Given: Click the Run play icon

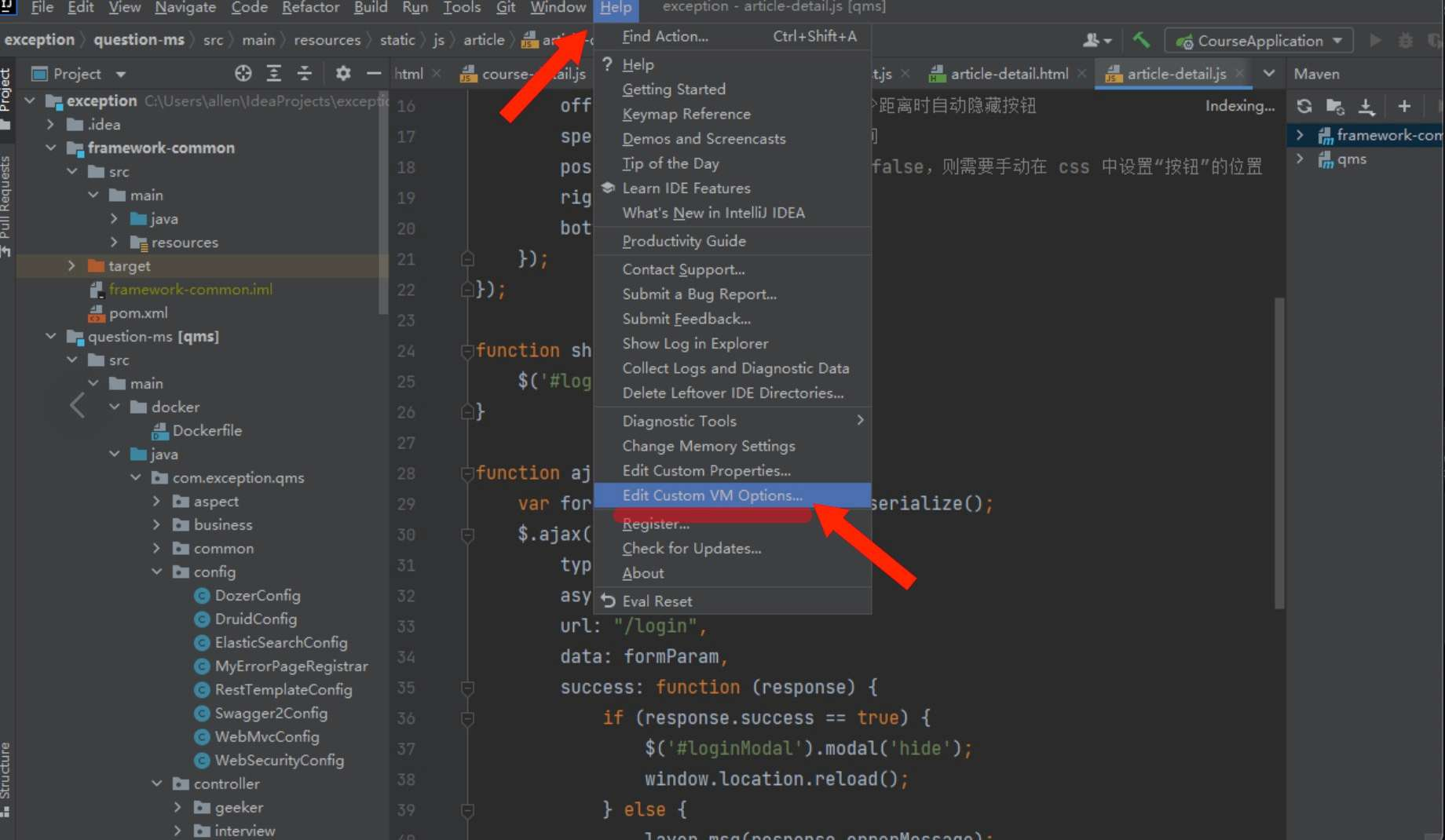Looking at the screenshot, I should point(1375,40).
